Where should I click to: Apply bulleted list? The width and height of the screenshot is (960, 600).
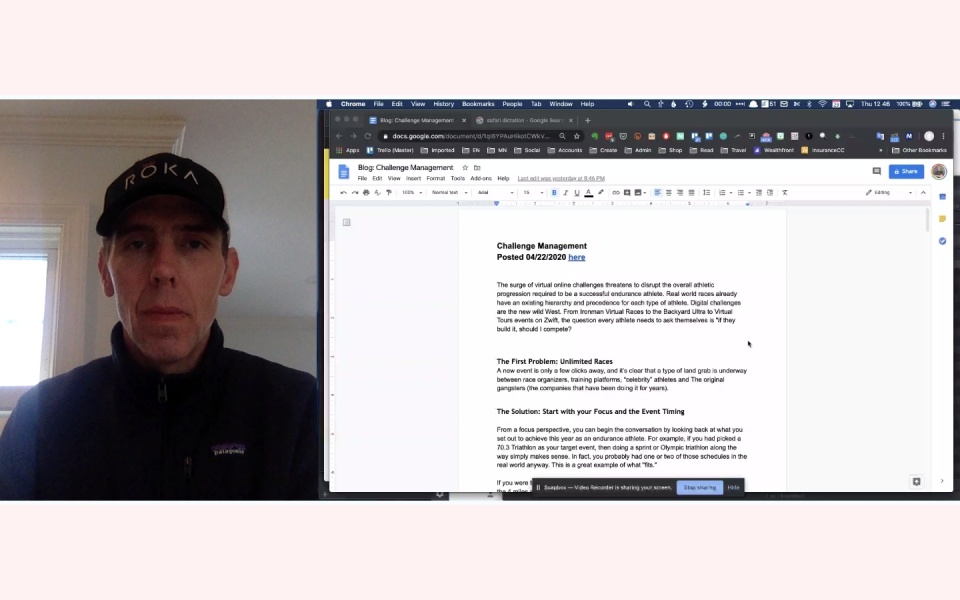click(x=741, y=193)
